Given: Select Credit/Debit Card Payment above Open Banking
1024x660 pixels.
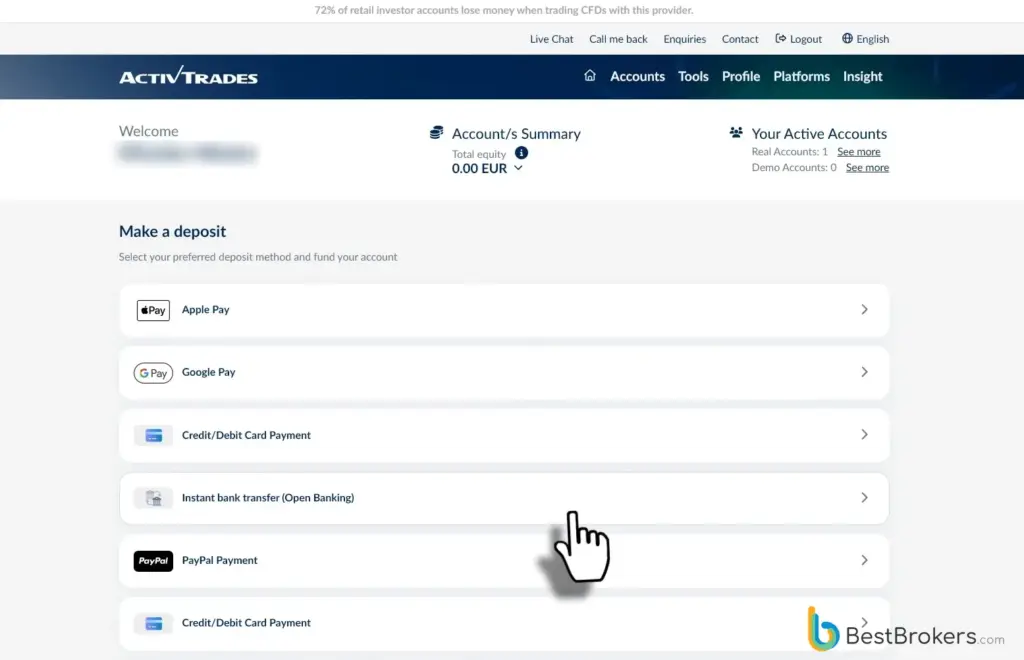Looking at the screenshot, I should coord(504,435).
